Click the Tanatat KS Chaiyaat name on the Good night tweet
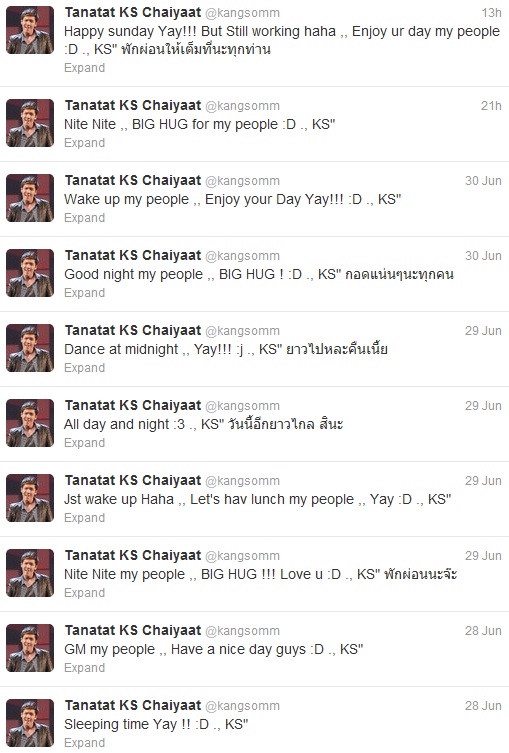The image size is (509, 753). click(133, 255)
